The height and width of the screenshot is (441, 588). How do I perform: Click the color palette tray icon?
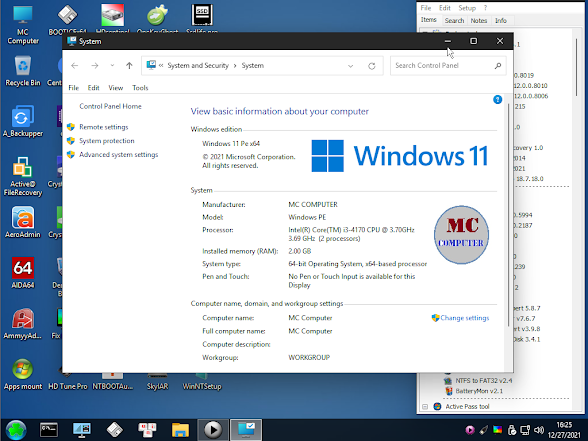pyautogui.click(x=498, y=430)
